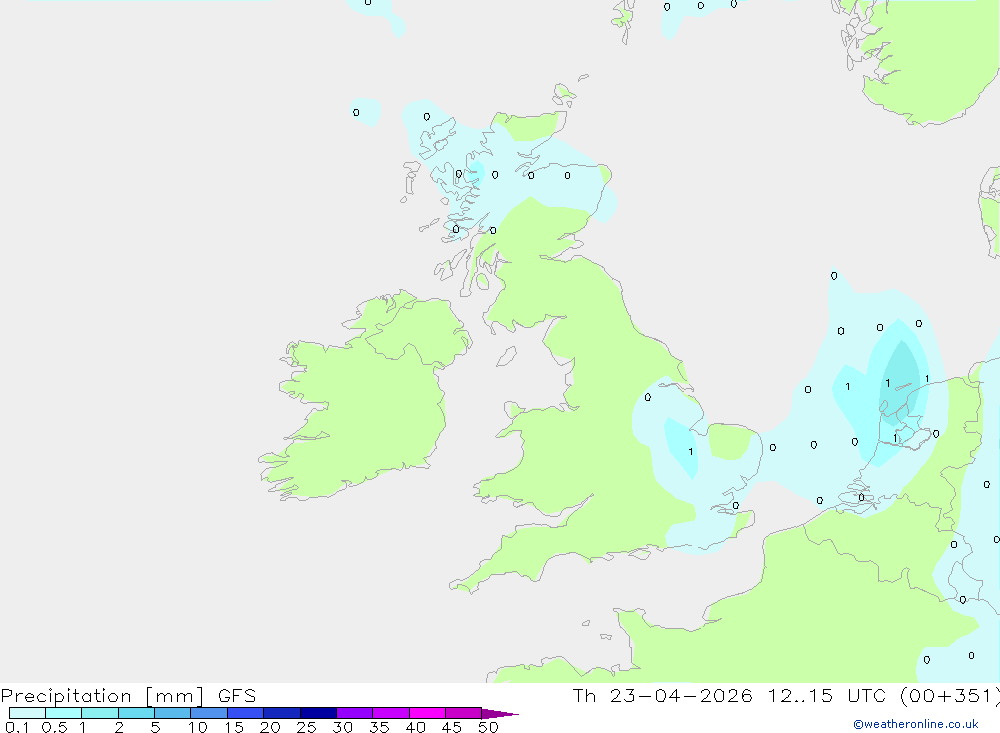The image size is (1000, 733).
Task: Select the lightest 0.1 mm legend swatch
Action: pos(27,713)
